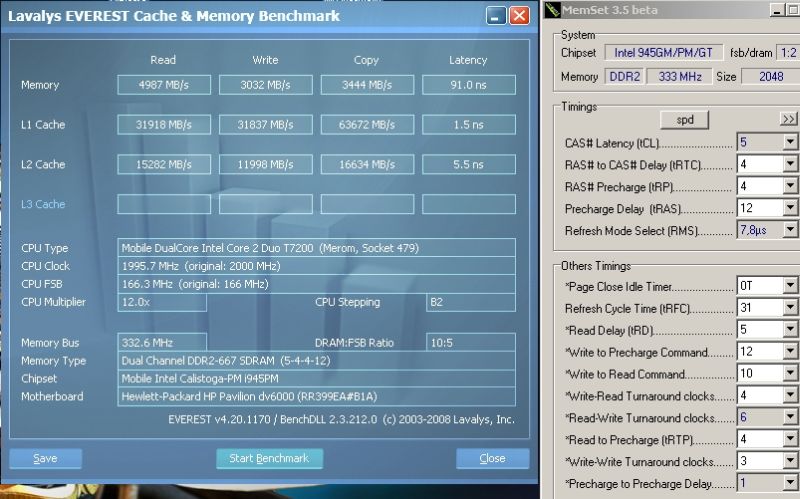Click the spd button in MemSet Timings
800x499 pixels.
coord(685,119)
